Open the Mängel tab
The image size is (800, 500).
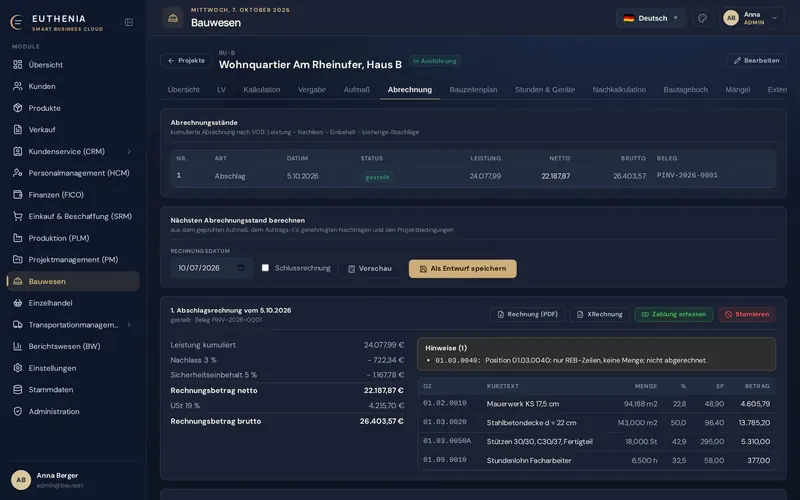[x=738, y=89]
